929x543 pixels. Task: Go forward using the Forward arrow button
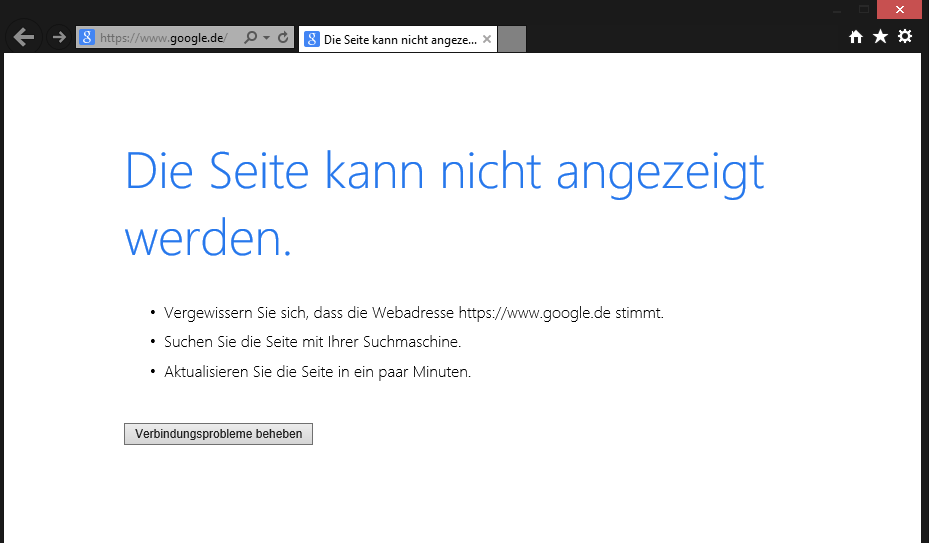point(59,37)
